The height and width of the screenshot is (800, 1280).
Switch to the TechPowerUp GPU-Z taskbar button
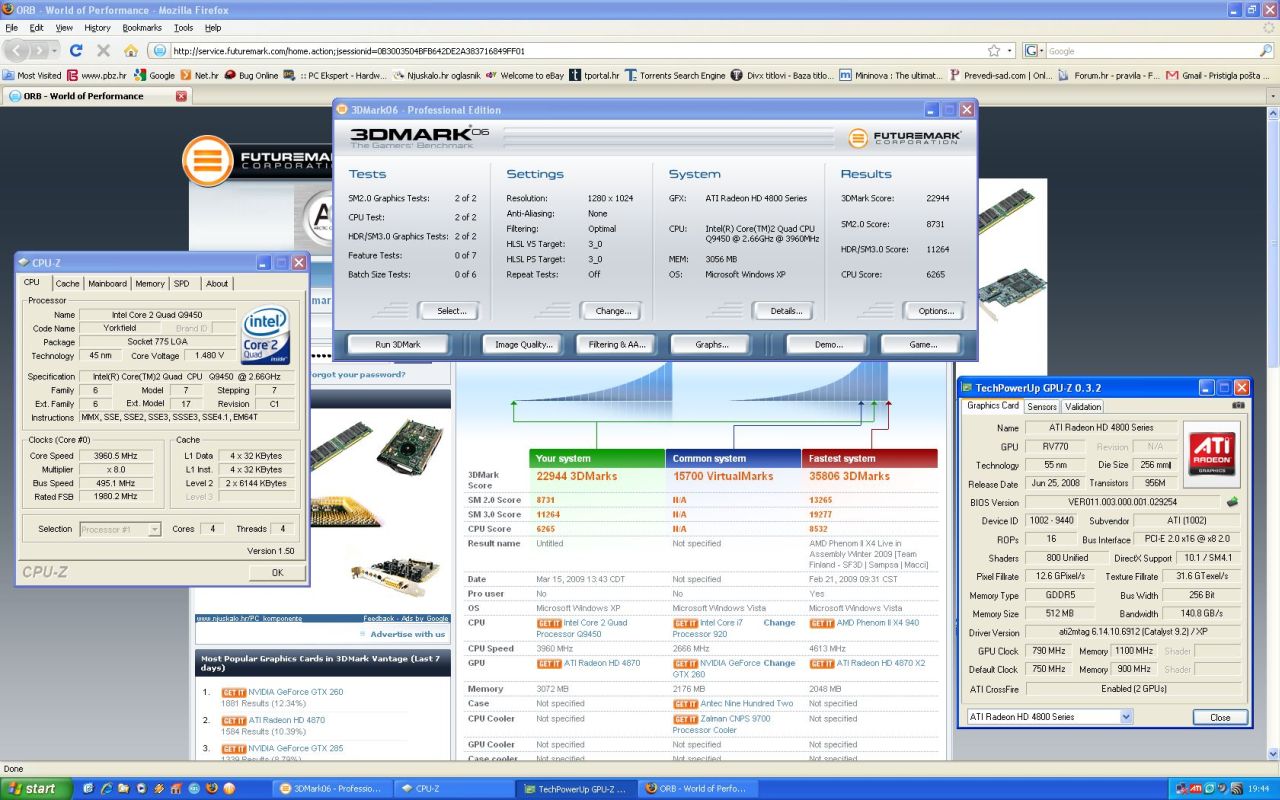(575, 788)
